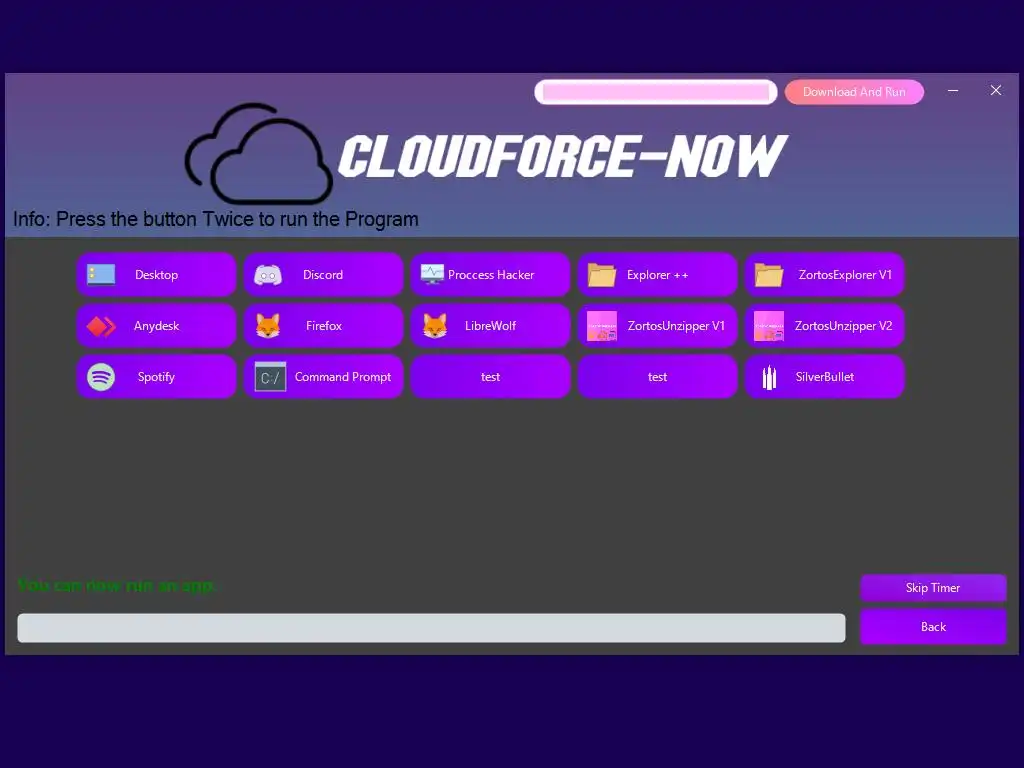Open Proccess Hacker via its monitor graph icon
The image size is (1024, 768).
432,275
